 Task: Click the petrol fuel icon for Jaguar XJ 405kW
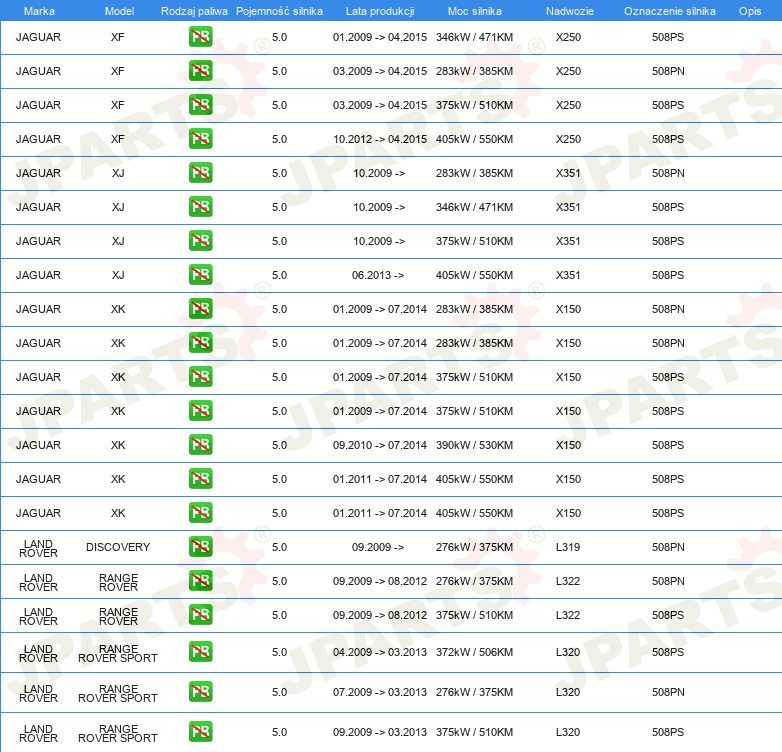[x=200, y=274]
